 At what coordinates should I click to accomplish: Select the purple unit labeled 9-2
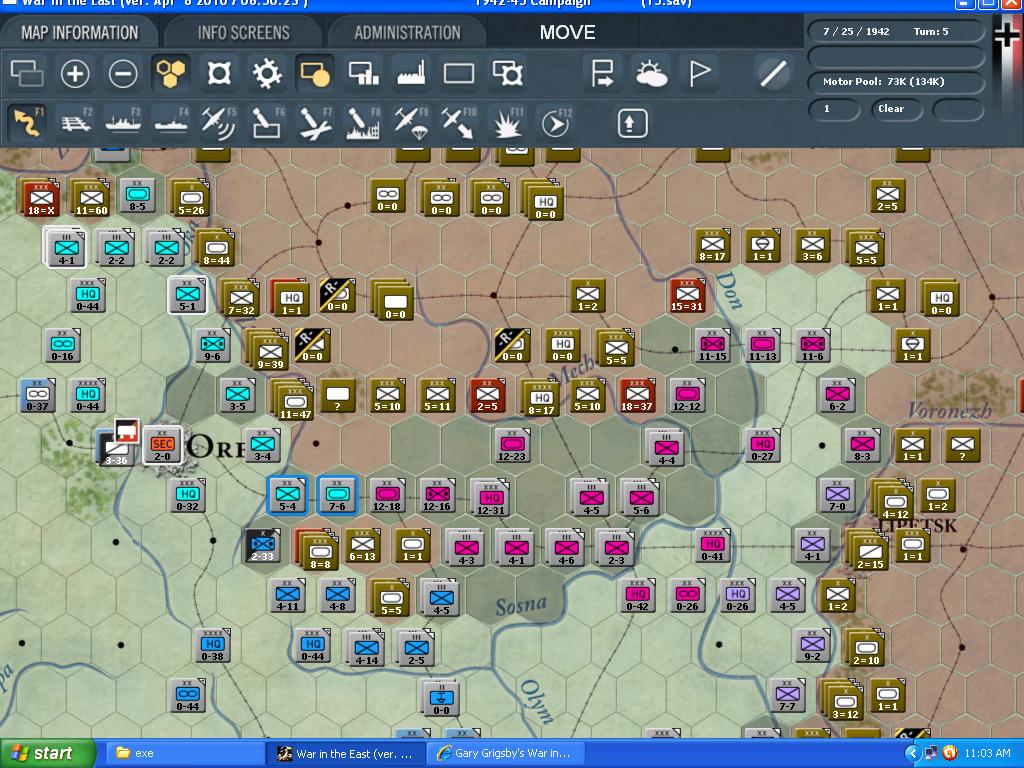(812, 646)
